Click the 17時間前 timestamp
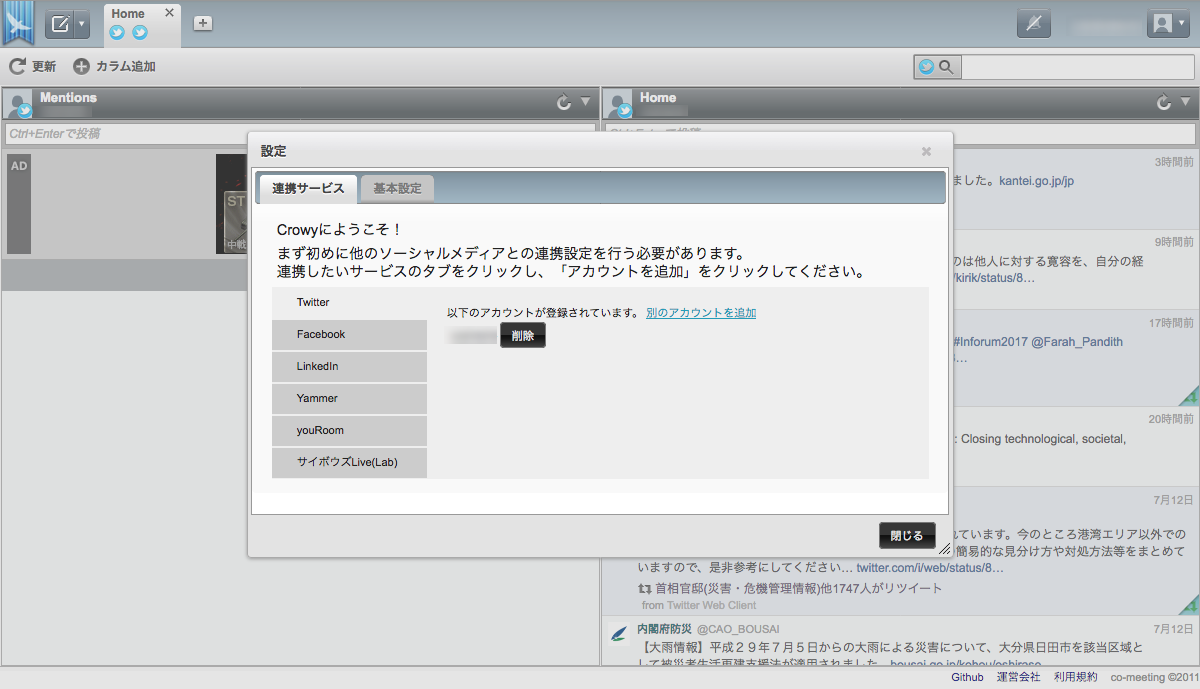 (x=1171, y=323)
